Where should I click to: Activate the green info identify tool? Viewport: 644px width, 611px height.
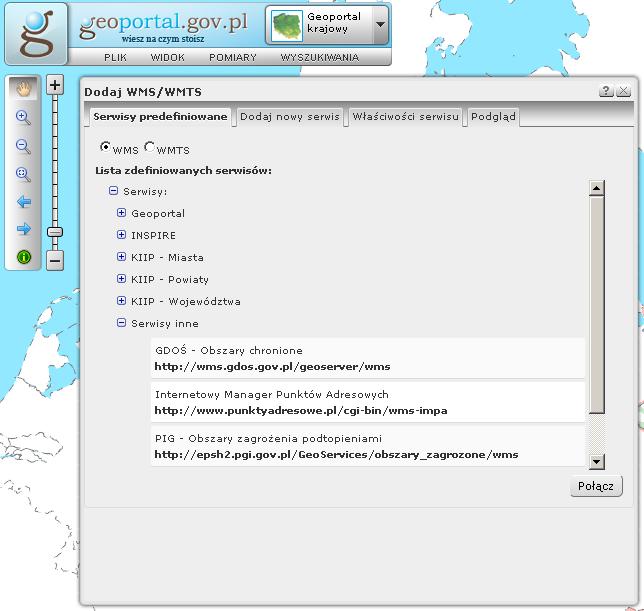(24, 257)
